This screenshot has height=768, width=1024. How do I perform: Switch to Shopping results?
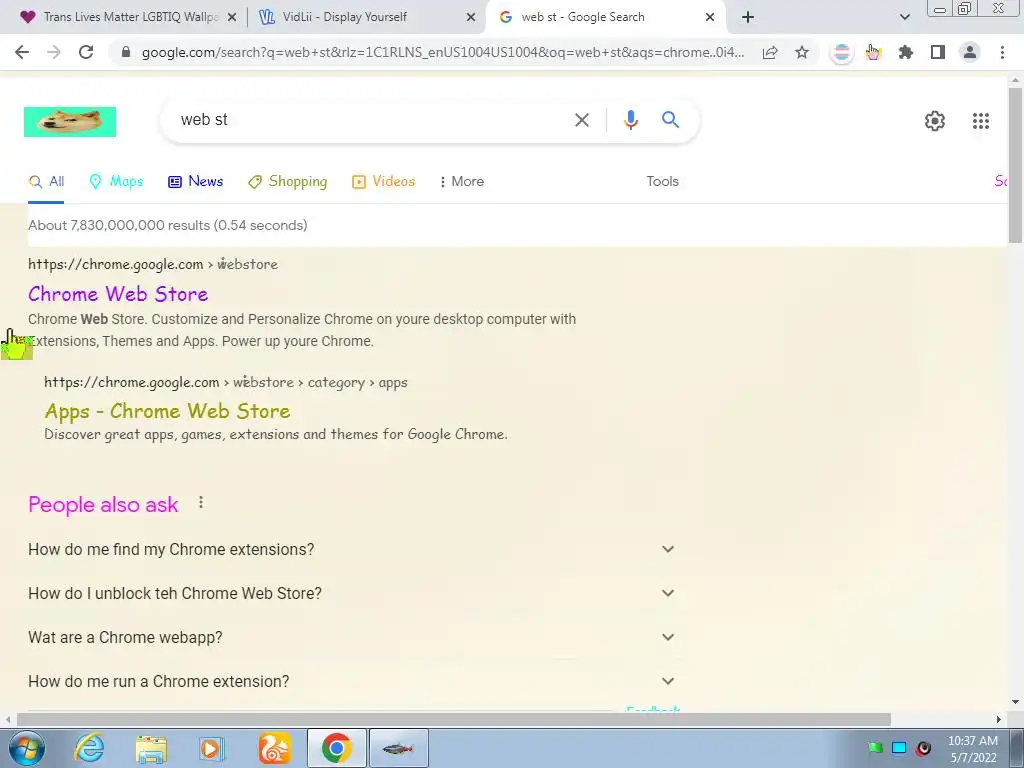tap(287, 182)
